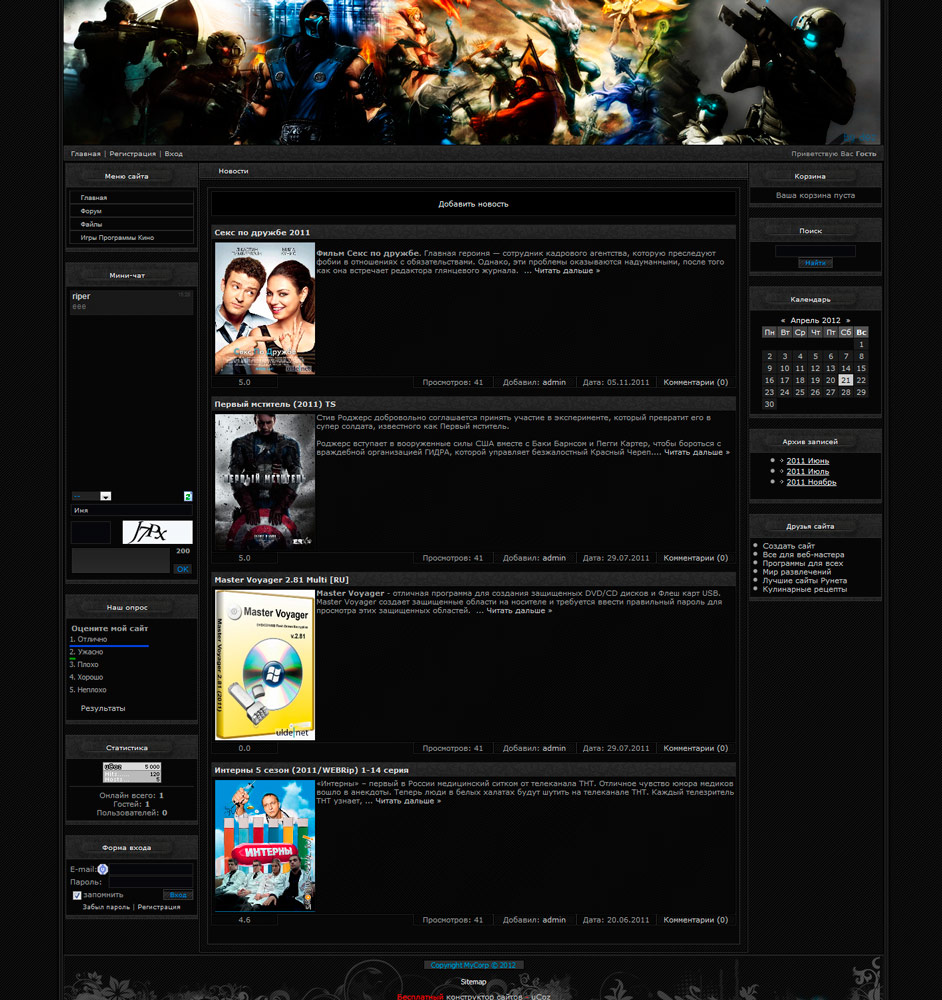Click 'Регистрация' in the top navigation bar
Viewport: 942px width, 1000px height.
pyautogui.click(x=133, y=154)
